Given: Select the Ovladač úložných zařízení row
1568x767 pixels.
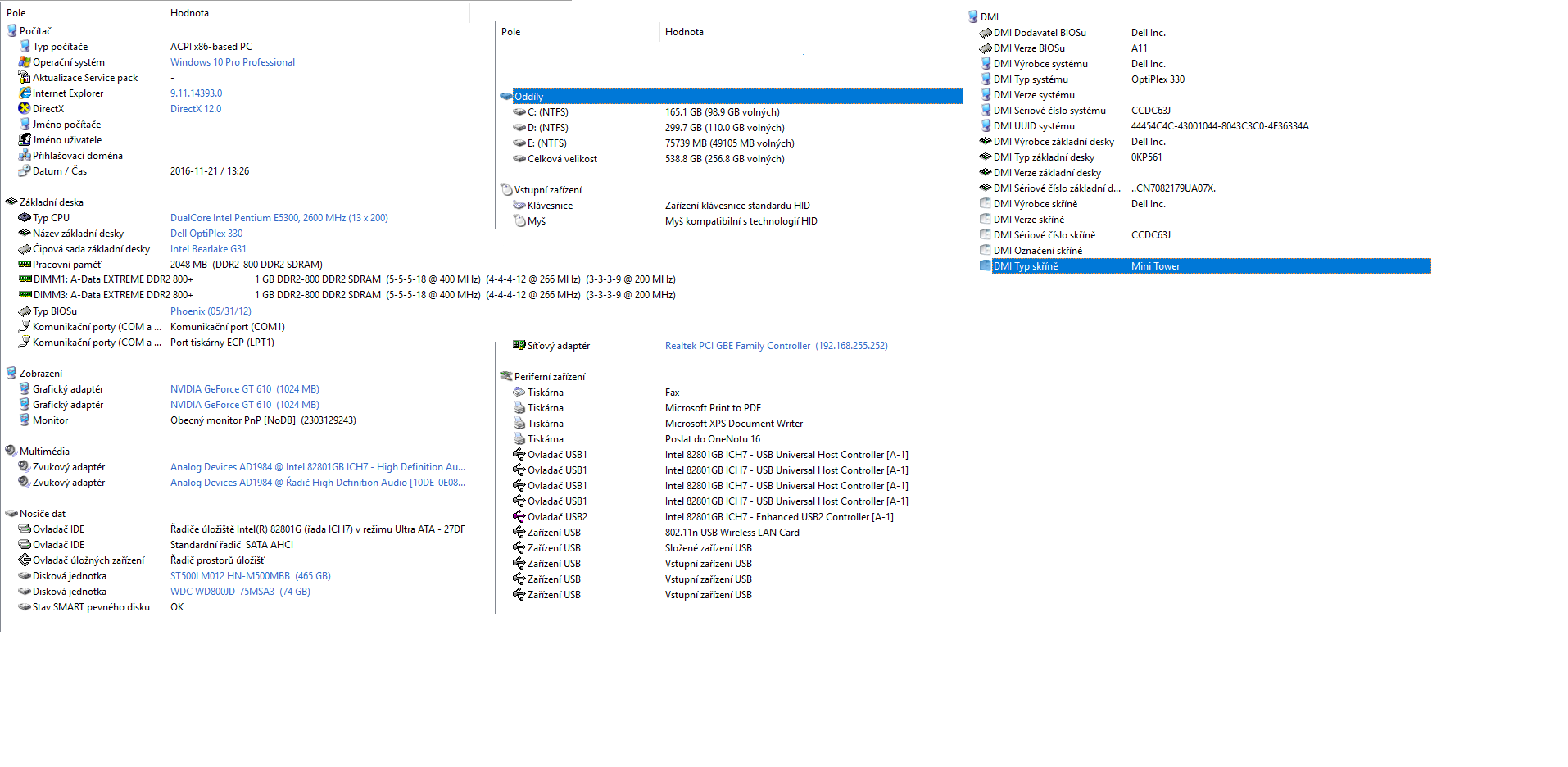Looking at the screenshot, I should (88, 560).
